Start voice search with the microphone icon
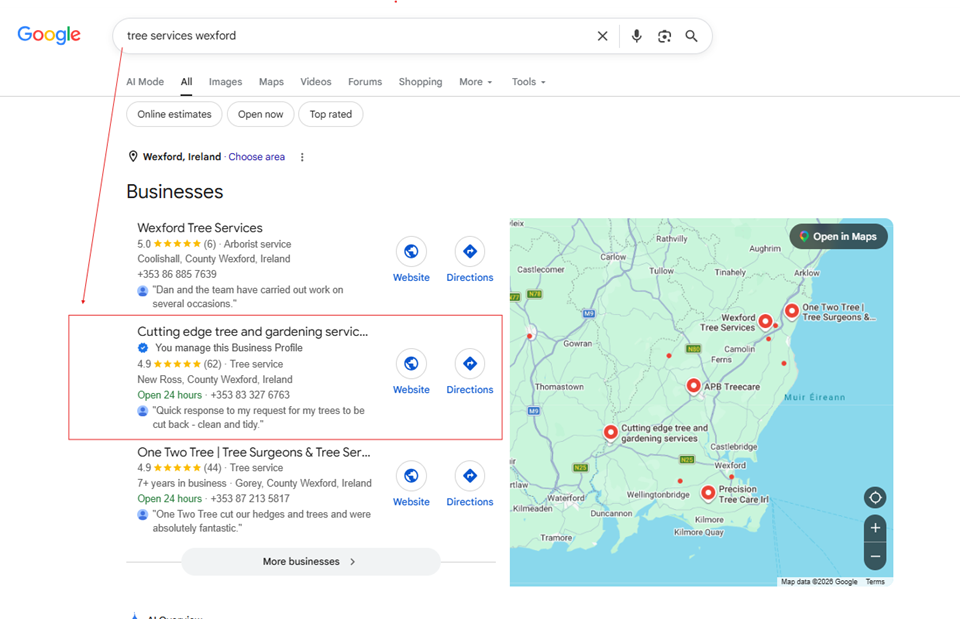The height and width of the screenshot is (619, 960). point(637,36)
